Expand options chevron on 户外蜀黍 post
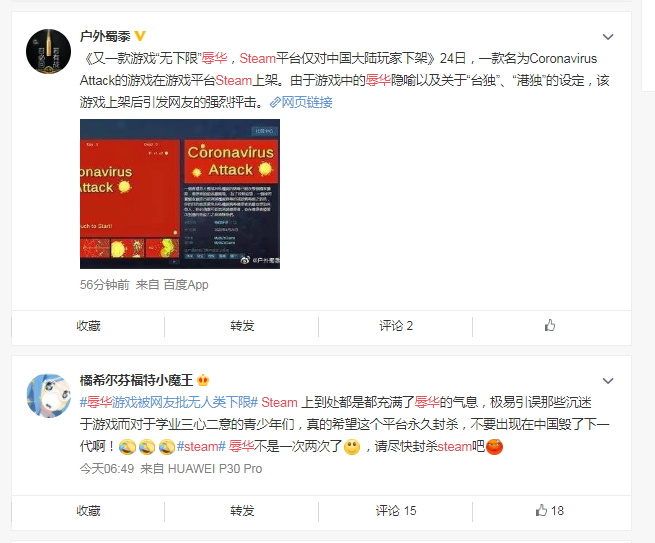Viewport: 655px width, 543px height. coord(608,37)
